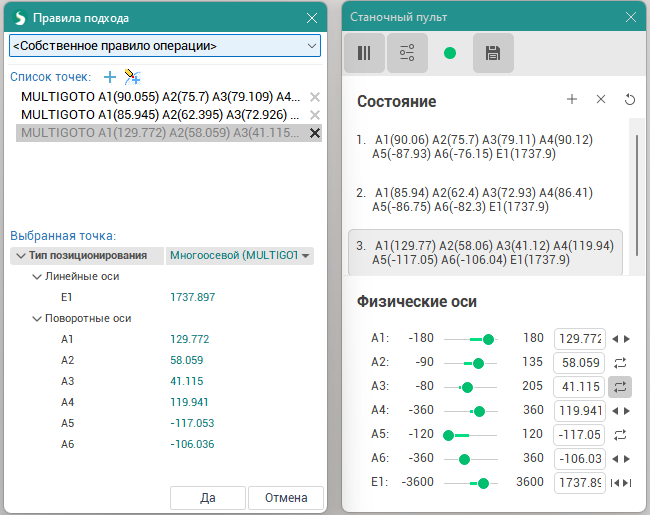
Task: Collapse the Линейные оси tree group
Action: click(37, 276)
